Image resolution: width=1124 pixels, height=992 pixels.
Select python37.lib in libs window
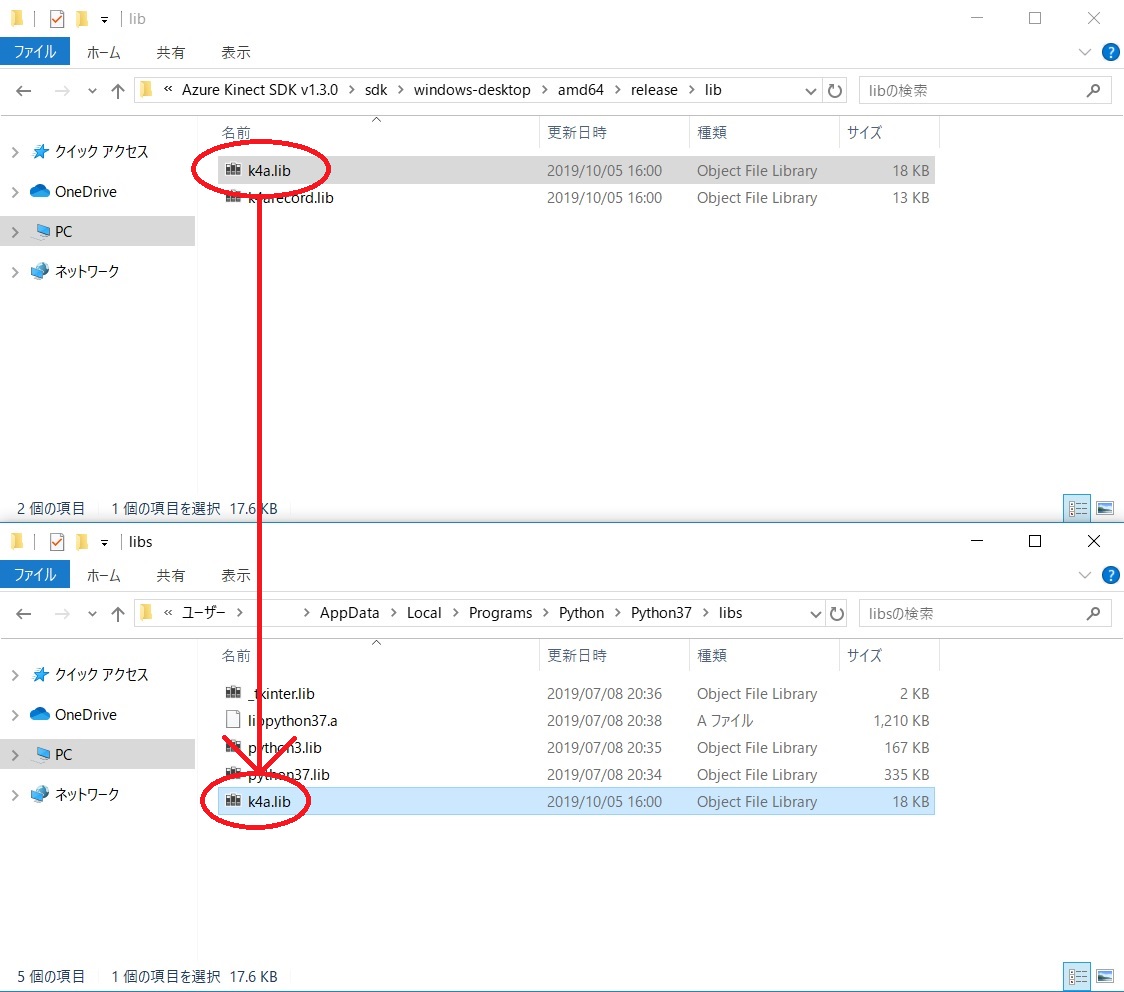coord(576,775)
